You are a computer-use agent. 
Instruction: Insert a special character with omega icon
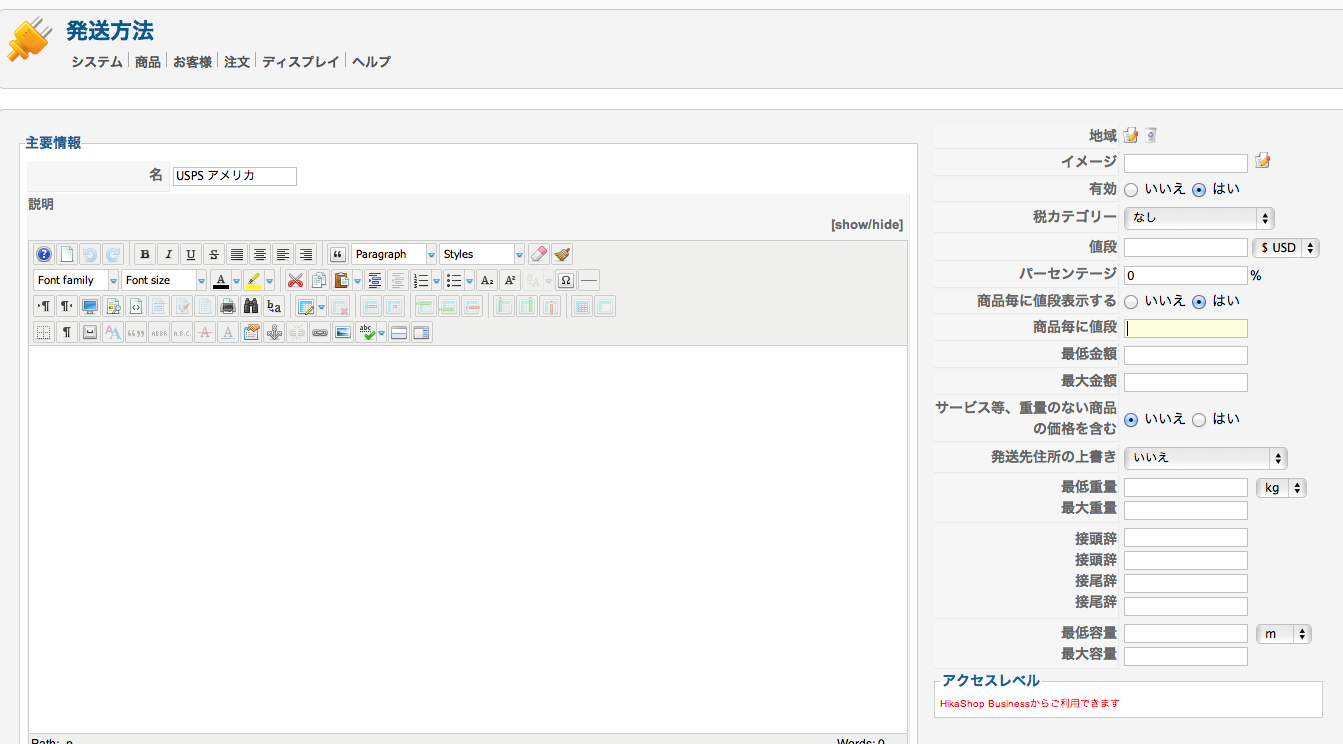[566, 280]
